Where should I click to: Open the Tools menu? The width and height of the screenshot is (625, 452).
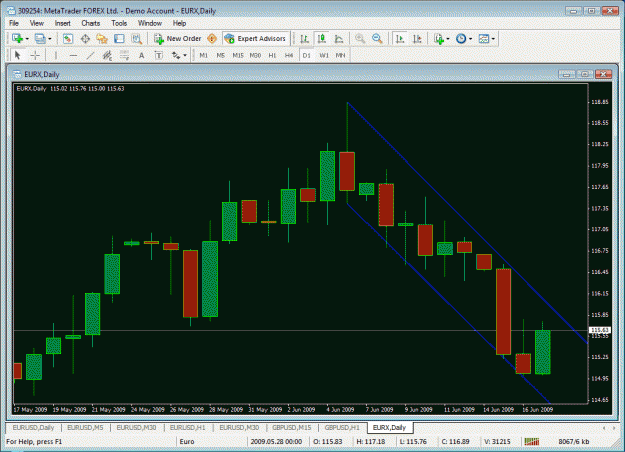click(119, 23)
